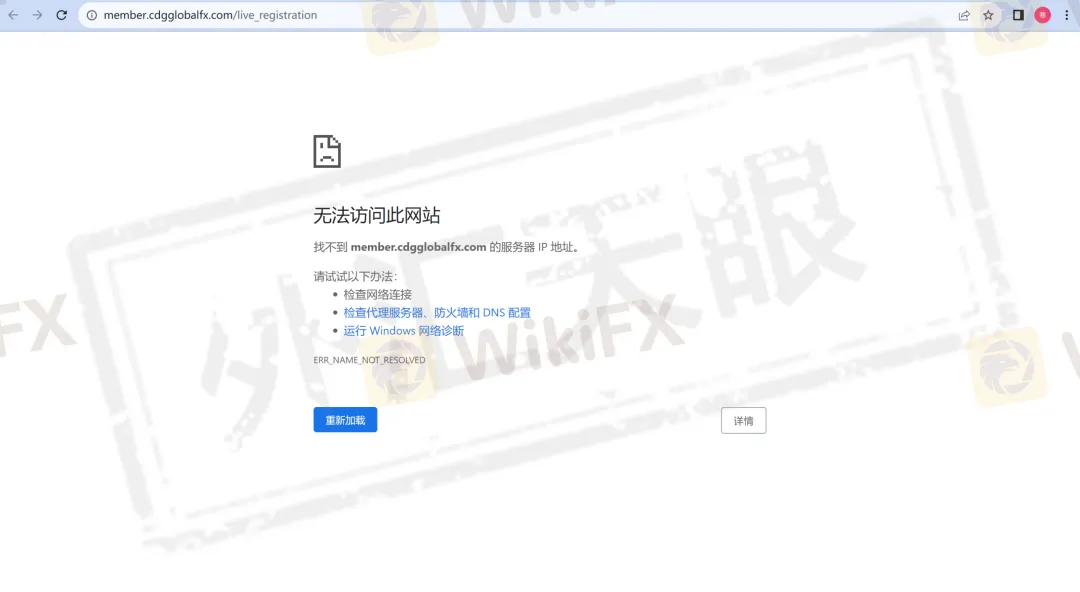Open the 详情 details button
This screenshot has height=592, width=1080.
point(743,420)
